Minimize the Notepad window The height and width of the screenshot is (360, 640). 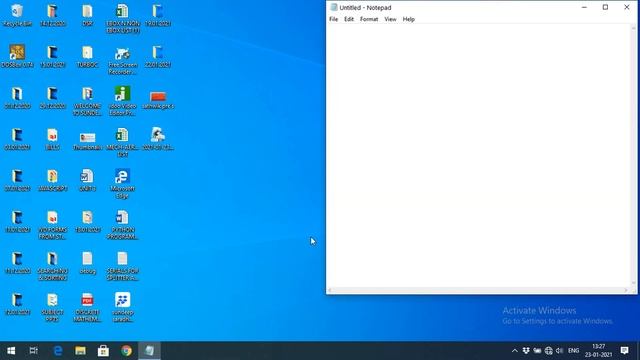coord(584,7)
